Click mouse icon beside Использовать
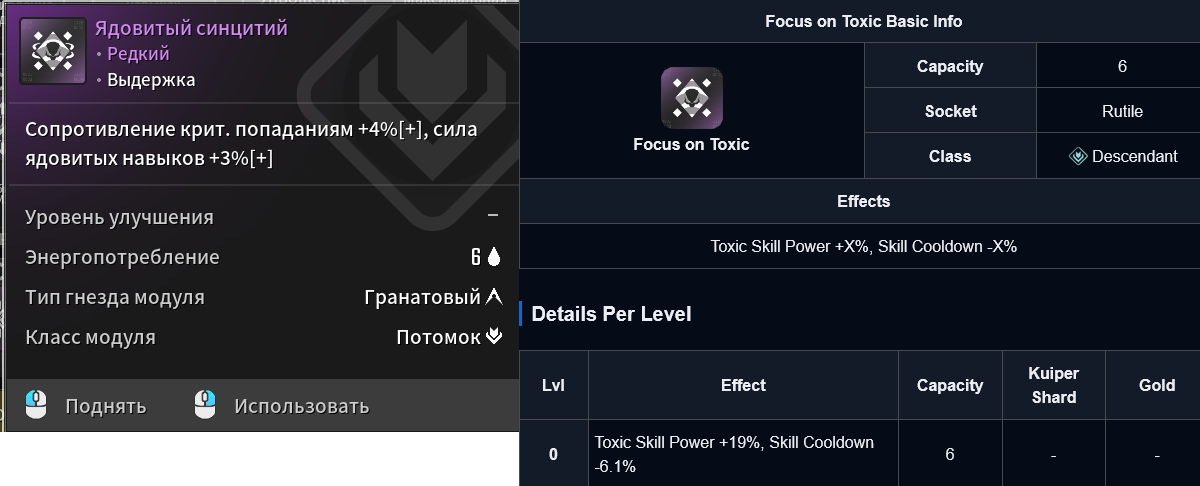This screenshot has width=1200, height=486. pyautogui.click(x=205, y=405)
